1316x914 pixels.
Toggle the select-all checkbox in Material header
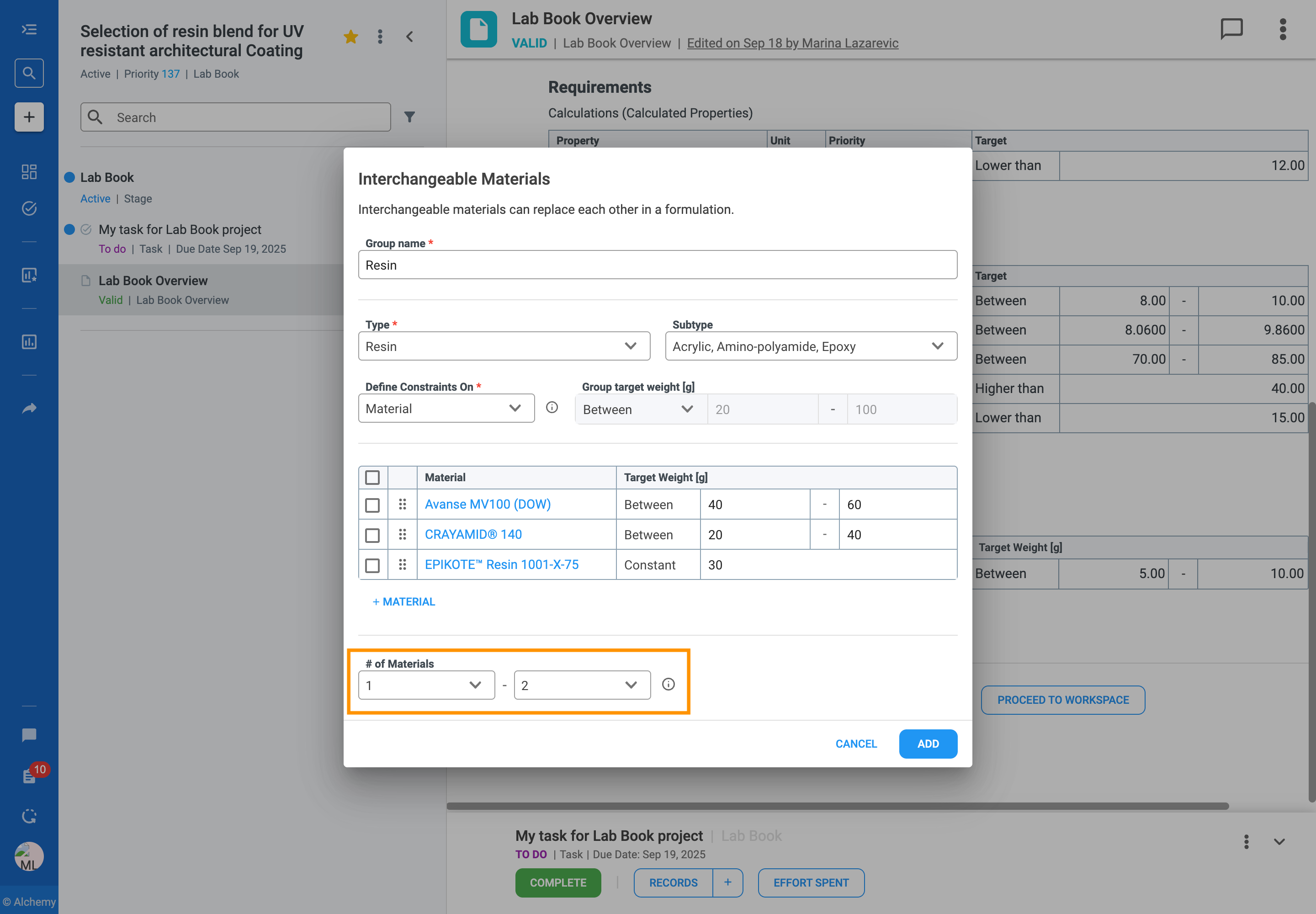click(x=372, y=478)
